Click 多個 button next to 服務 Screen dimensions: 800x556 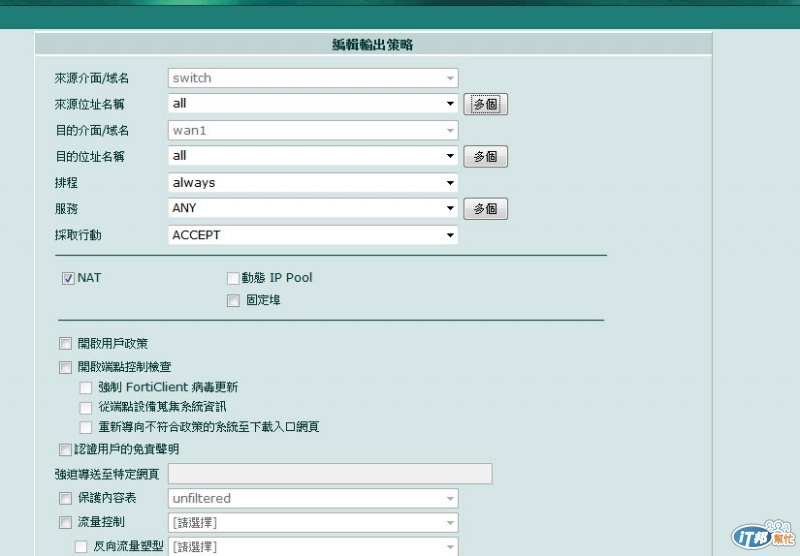[485, 209]
